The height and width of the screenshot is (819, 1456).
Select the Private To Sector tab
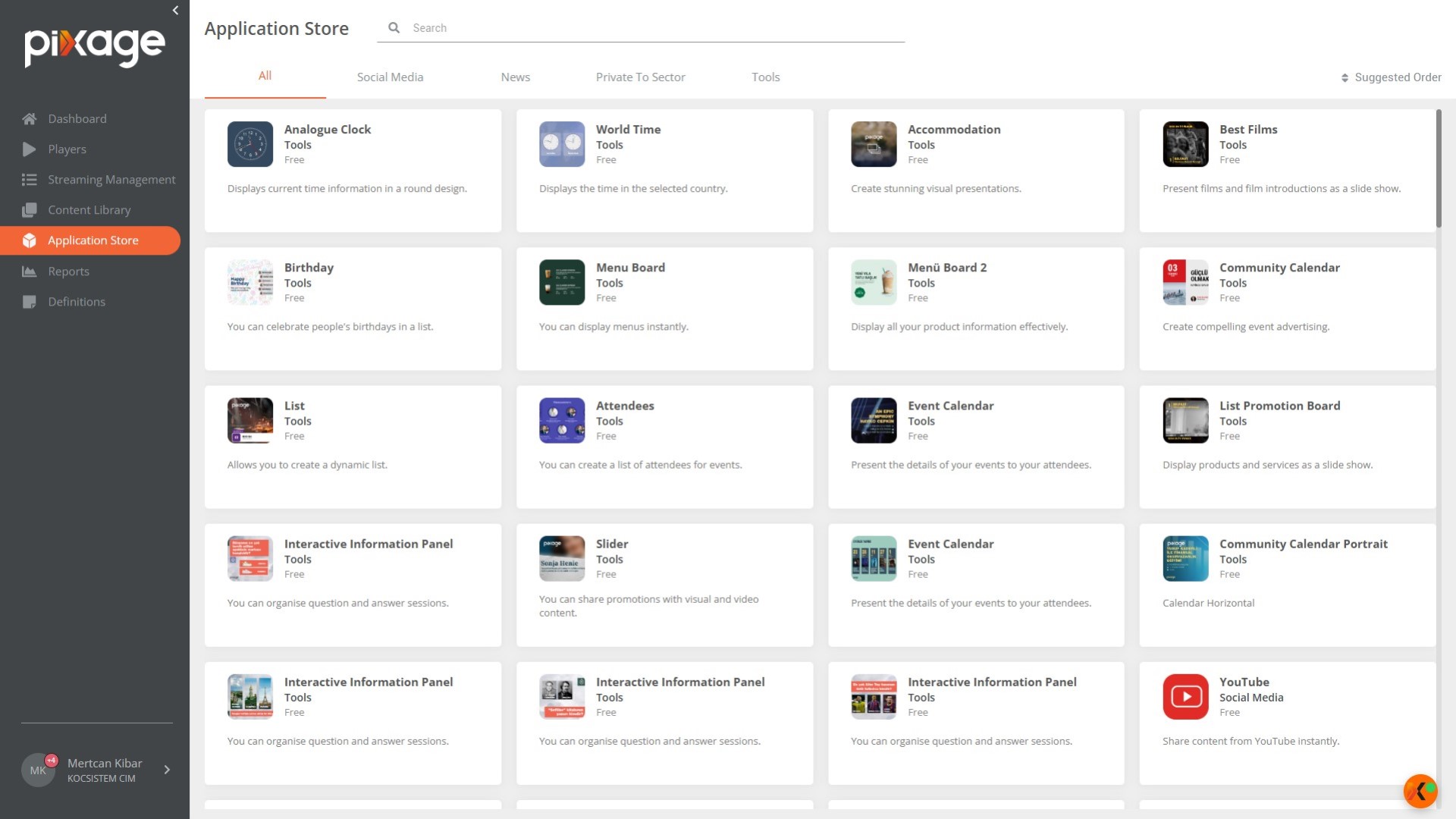tap(640, 77)
